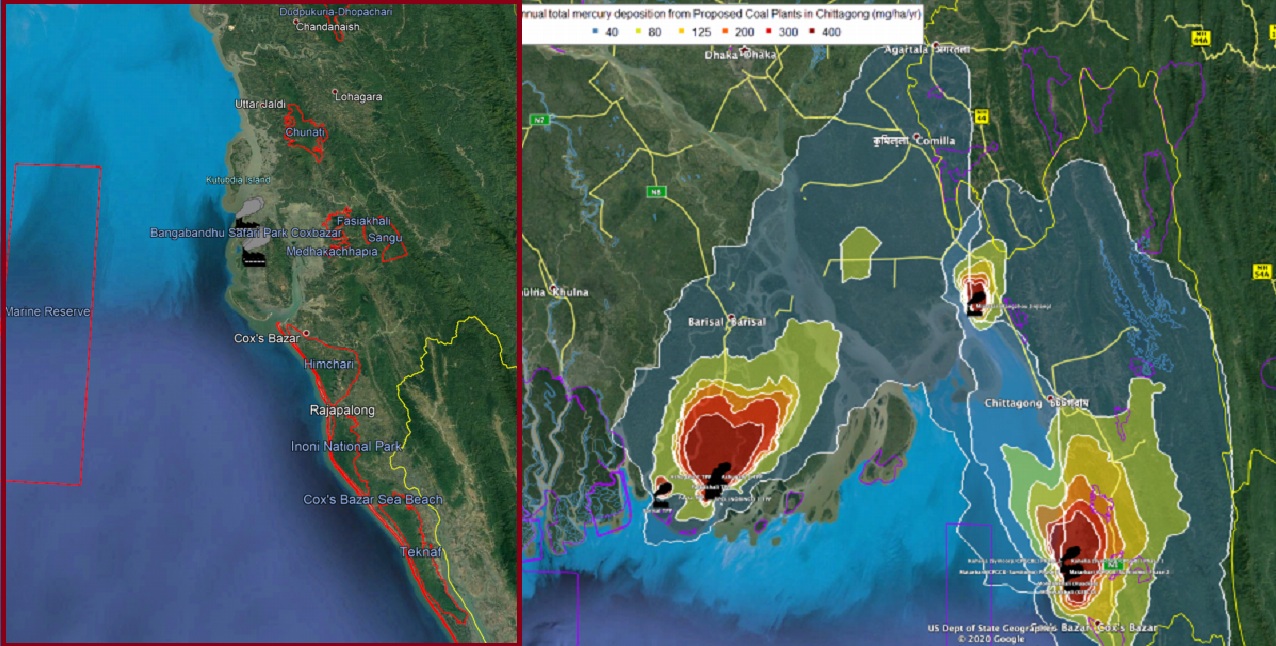1276x646 pixels.
Task: Click the yellow 54A road shield
Action: point(1261,271)
